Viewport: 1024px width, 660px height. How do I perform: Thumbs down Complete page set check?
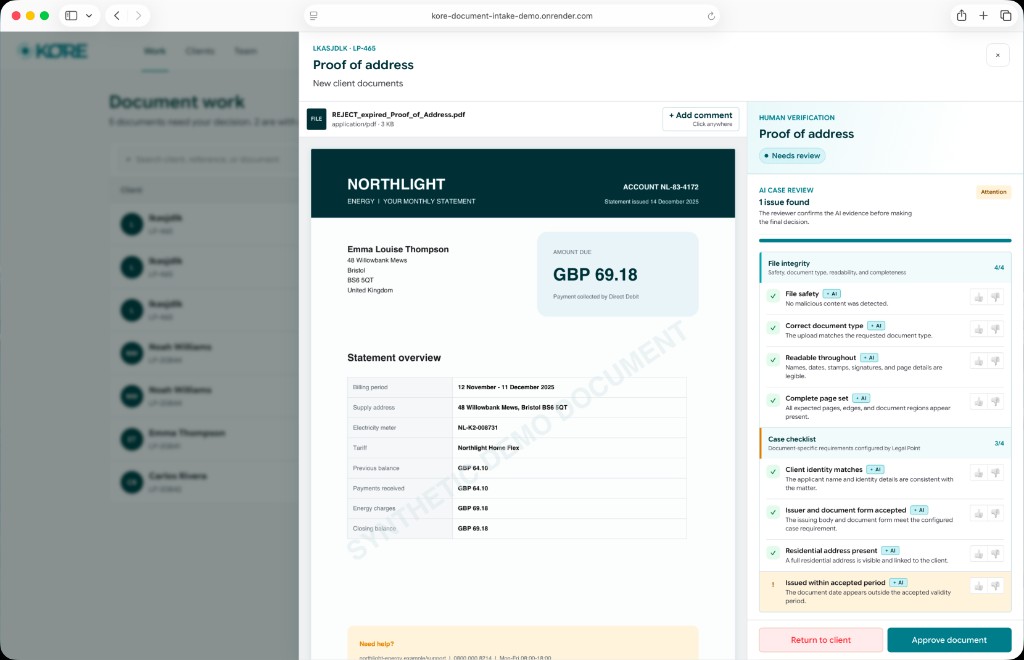point(995,402)
